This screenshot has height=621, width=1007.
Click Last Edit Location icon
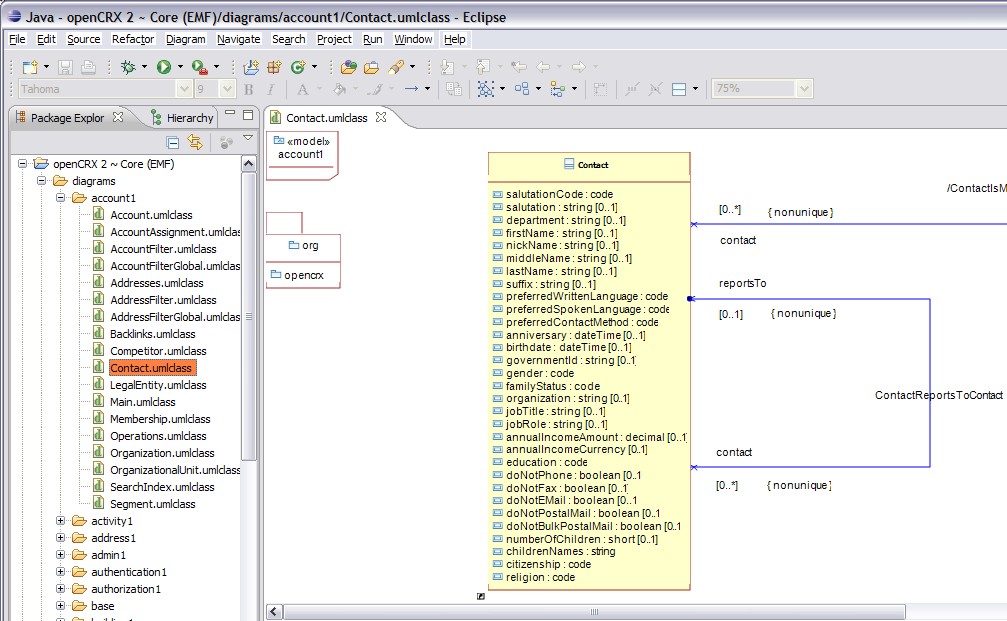click(x=518, y=67)
